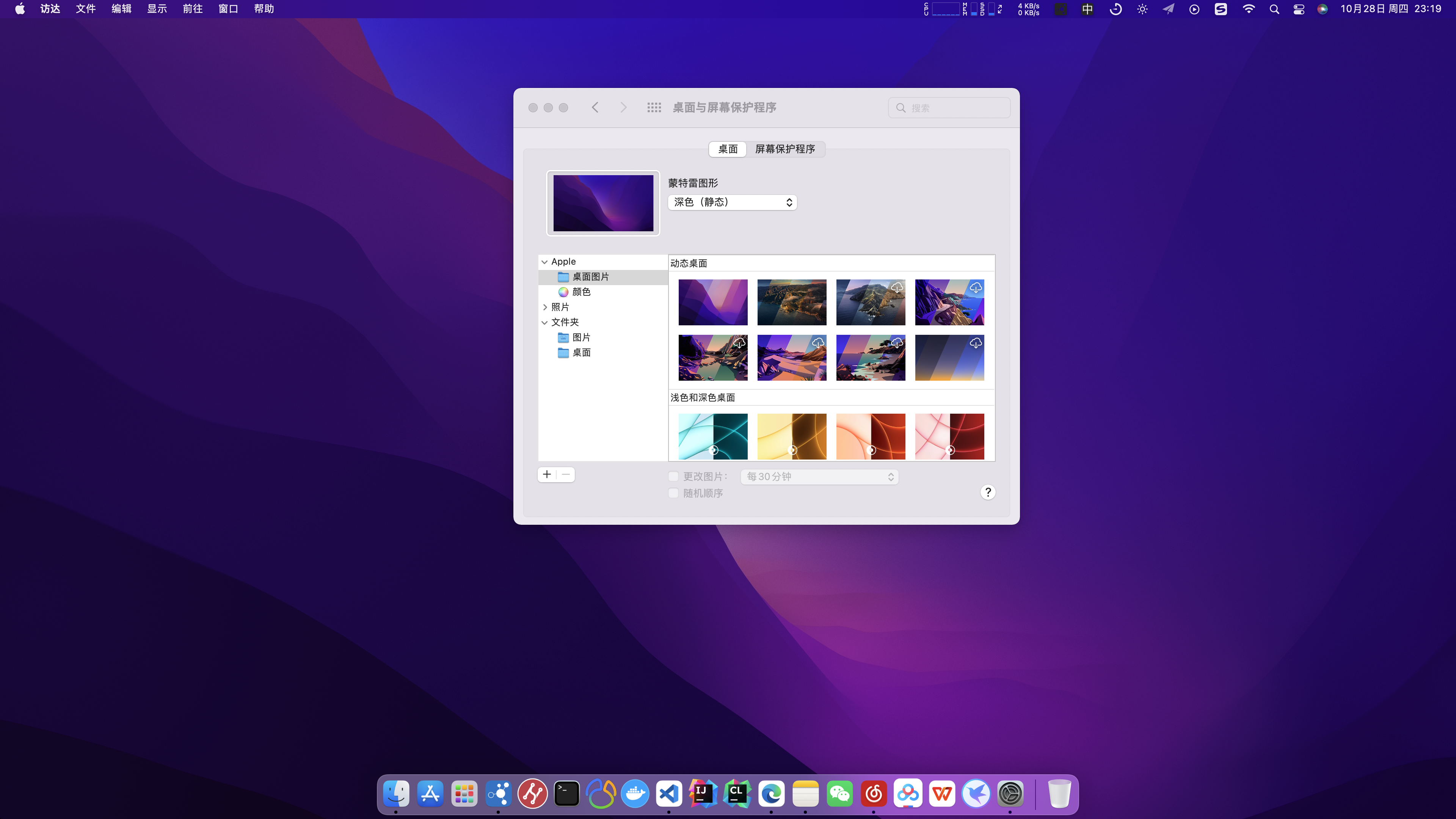
Task: Go back with the left chevron button
Action: (595, 107)
